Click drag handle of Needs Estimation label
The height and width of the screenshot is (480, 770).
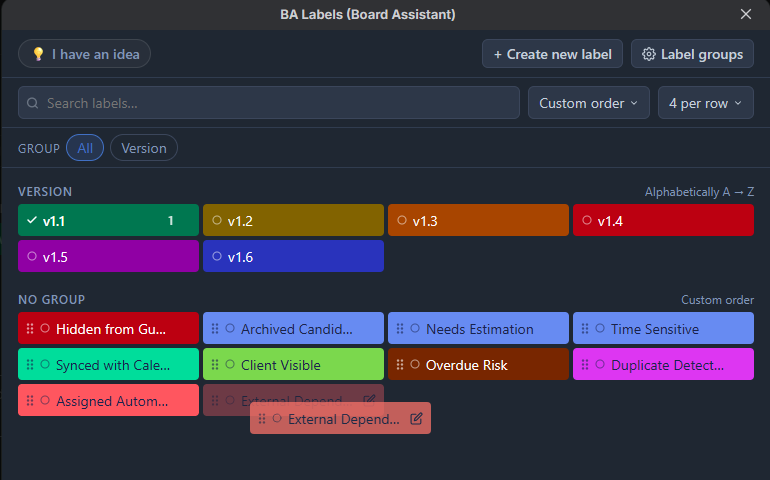coord(400,328)
